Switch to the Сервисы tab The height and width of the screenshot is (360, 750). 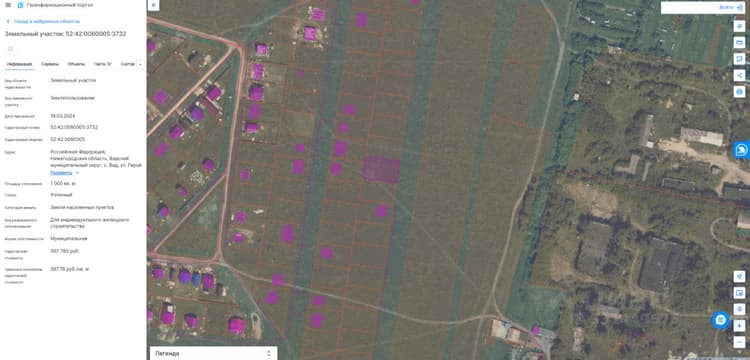pyautogui.click(x=50, y=64)
